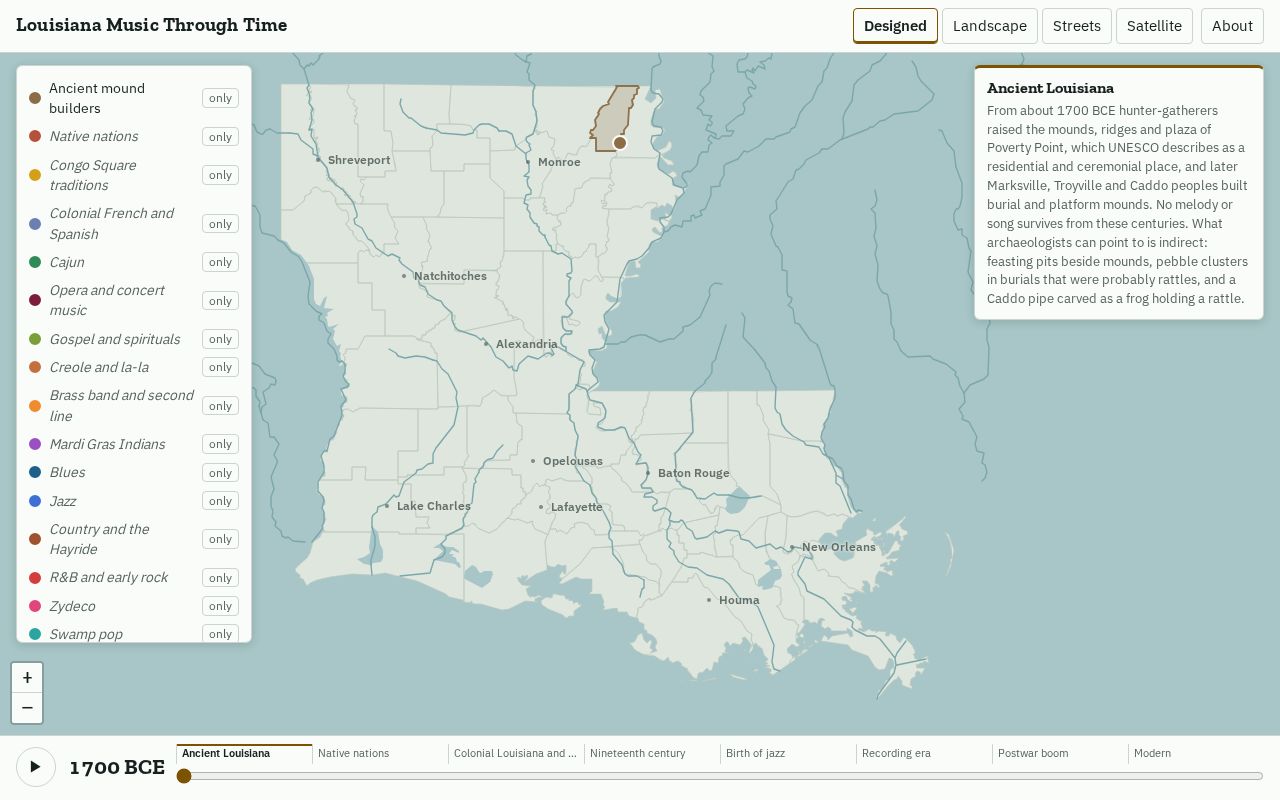
Task: Toggle the Ancient mound builders layer
Action: [112, 98]
